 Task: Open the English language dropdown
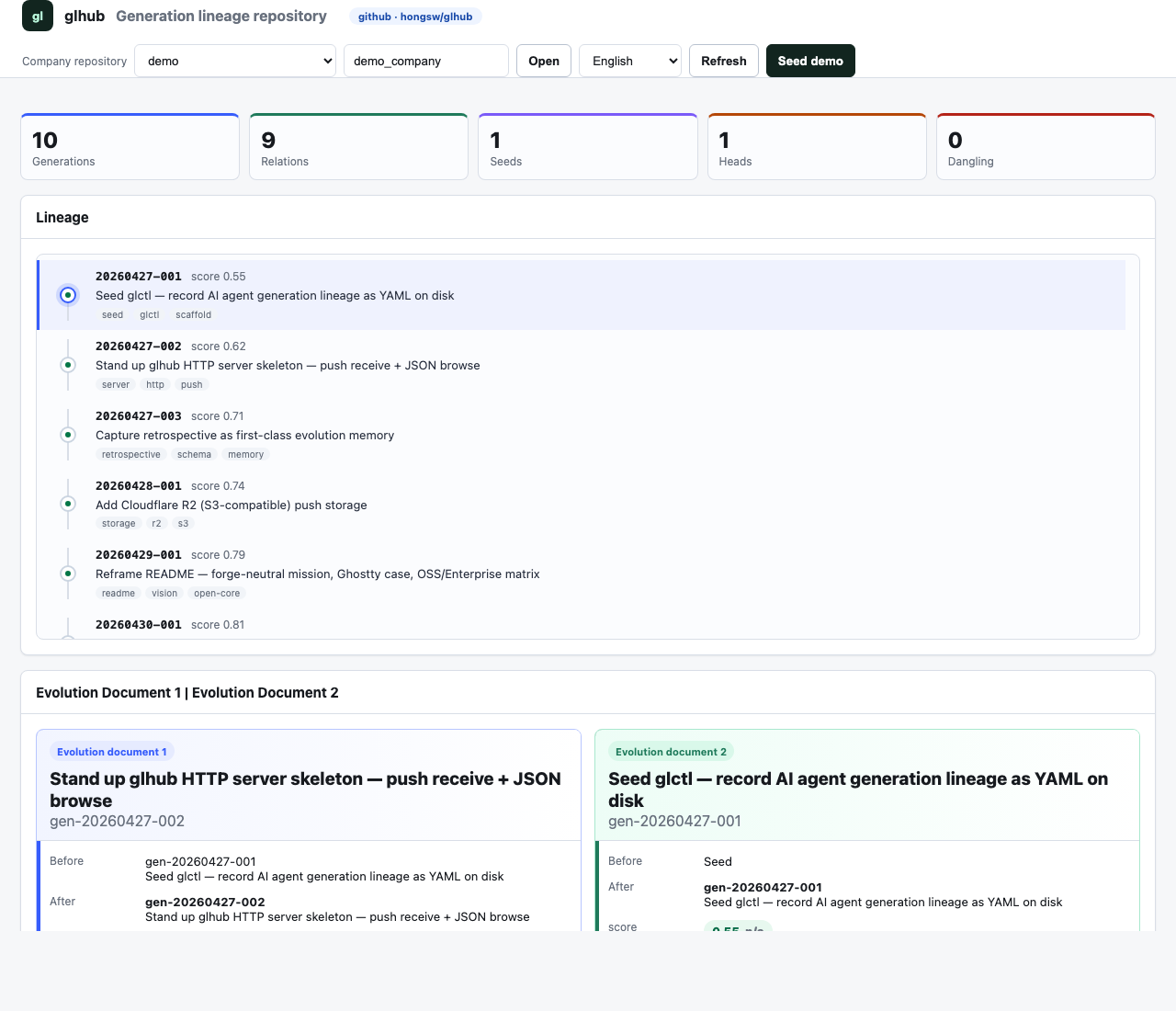click(x=630, y=61)
